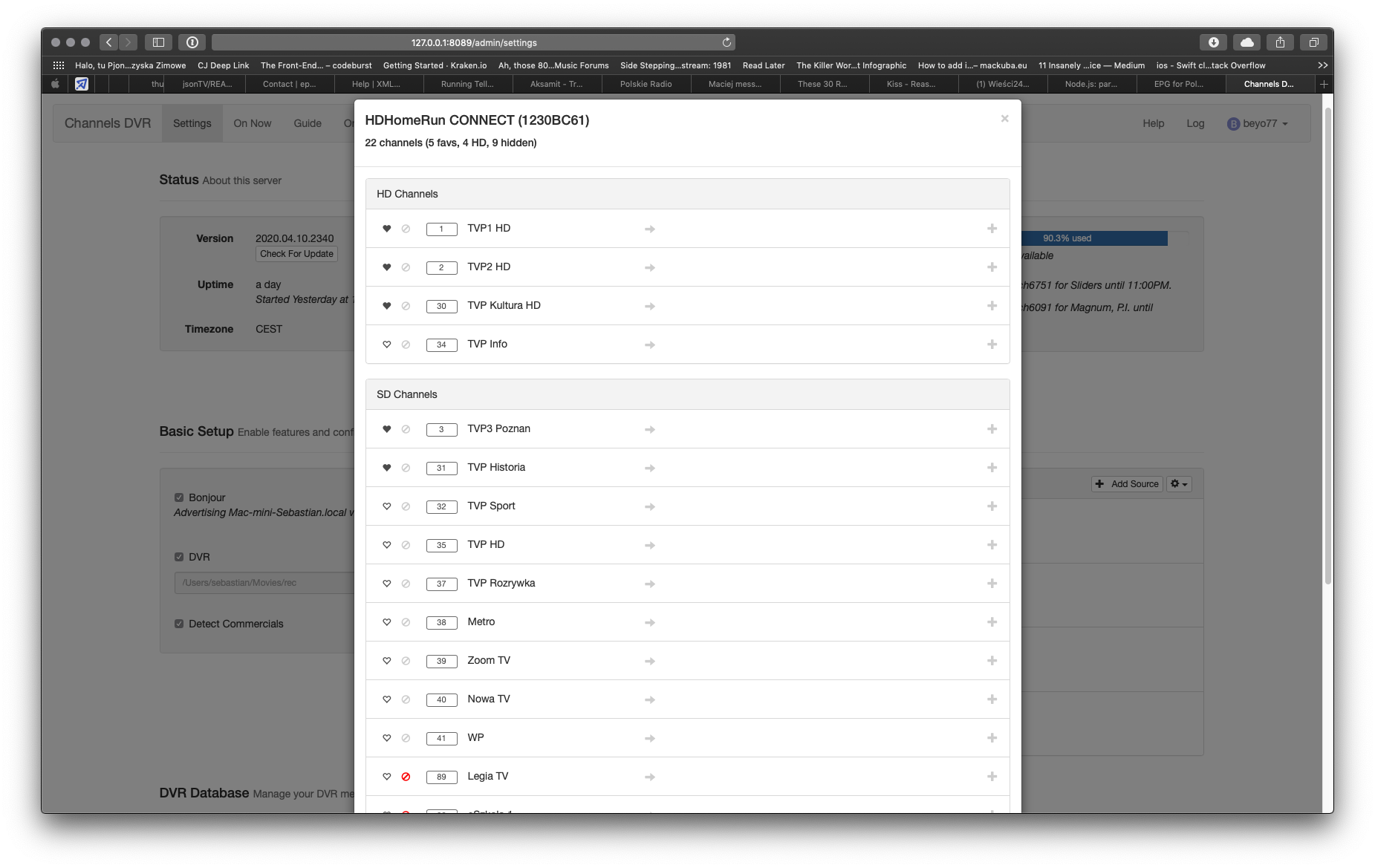Viewport: 1375px width, 868px height.
Task: Click hide icon for Legia TV
Action: click(406, 777)
